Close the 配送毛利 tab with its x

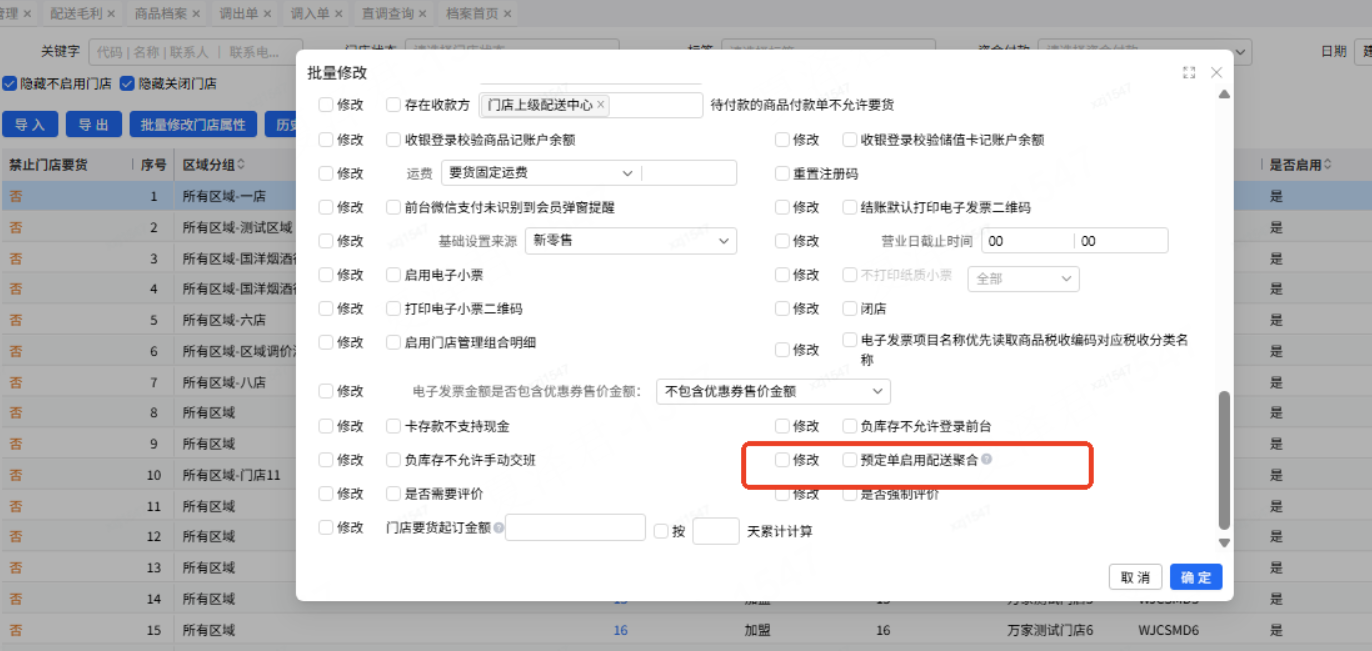[110, 14]
